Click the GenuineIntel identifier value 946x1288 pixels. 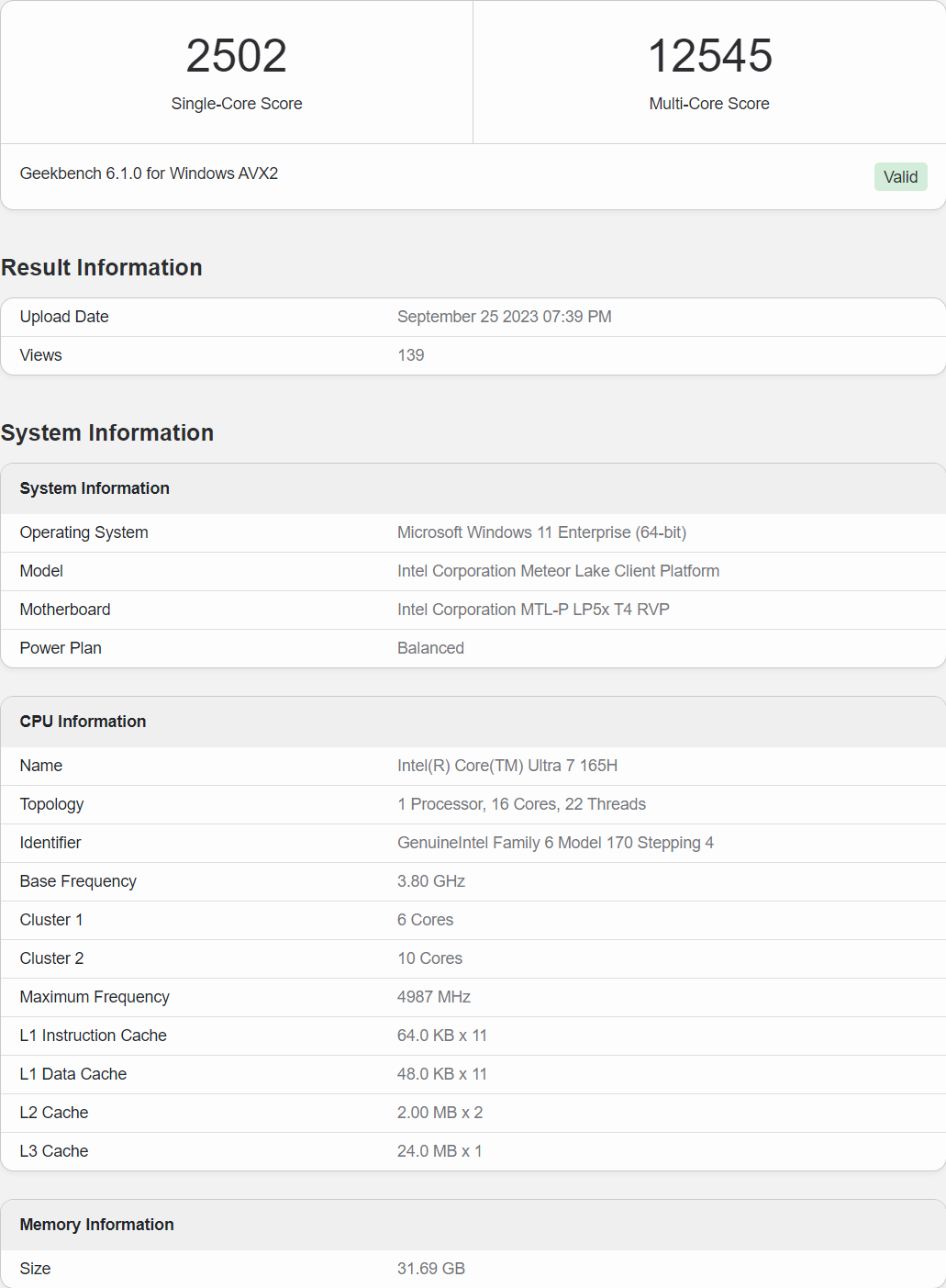point(555,843)
